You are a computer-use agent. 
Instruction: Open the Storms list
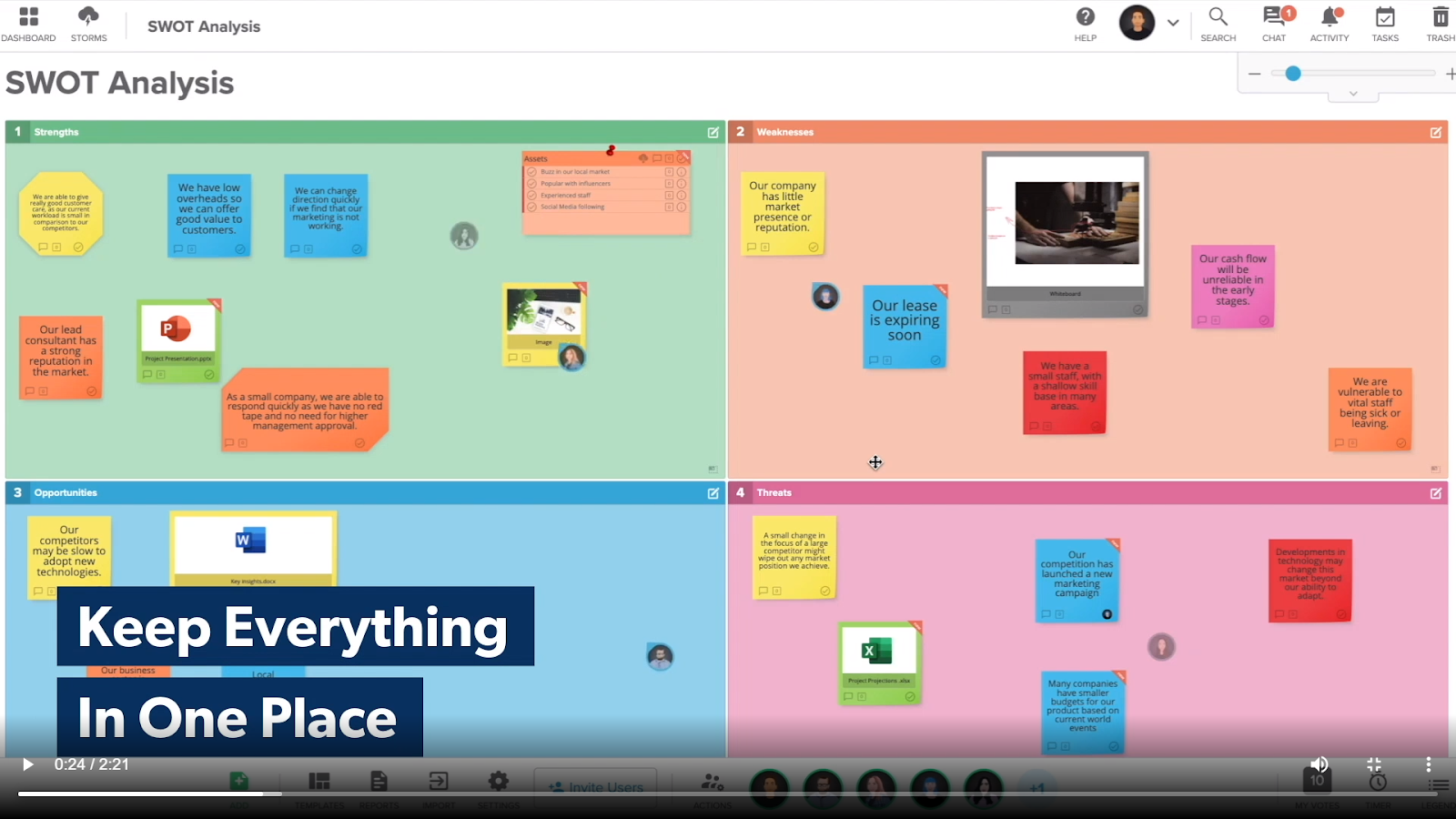pyautogui.click(x=88, y=25)
